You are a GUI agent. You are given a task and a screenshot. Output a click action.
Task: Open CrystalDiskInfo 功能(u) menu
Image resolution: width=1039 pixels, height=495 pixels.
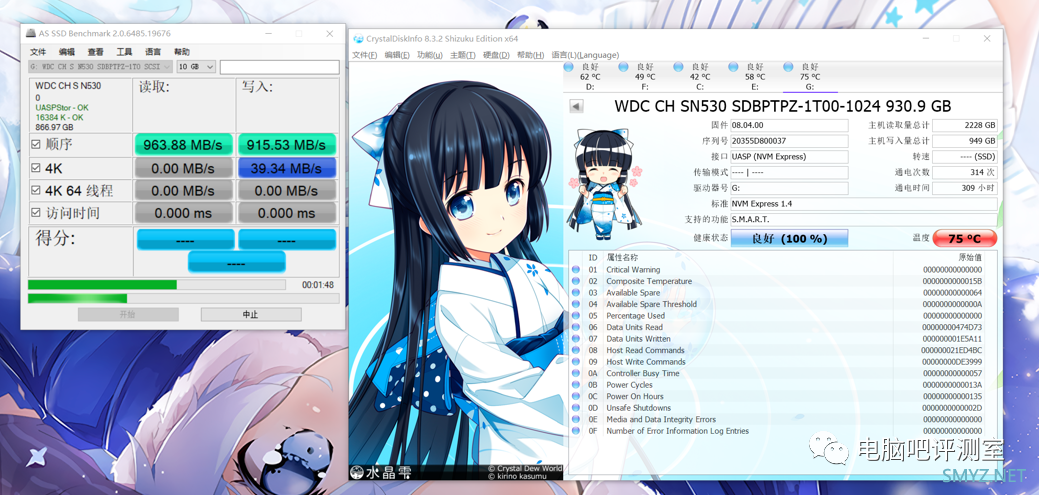tap(429, 55)
